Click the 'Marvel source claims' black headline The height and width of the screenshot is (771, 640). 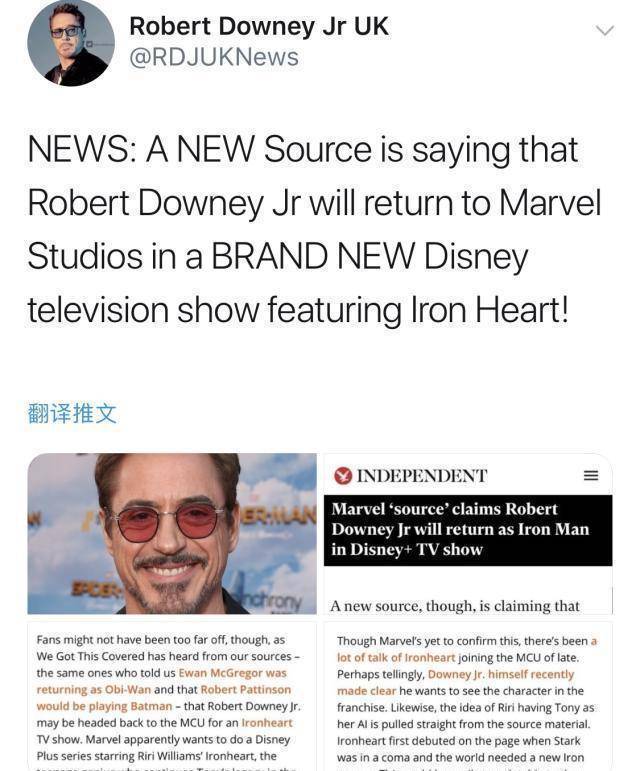[468, 530]
